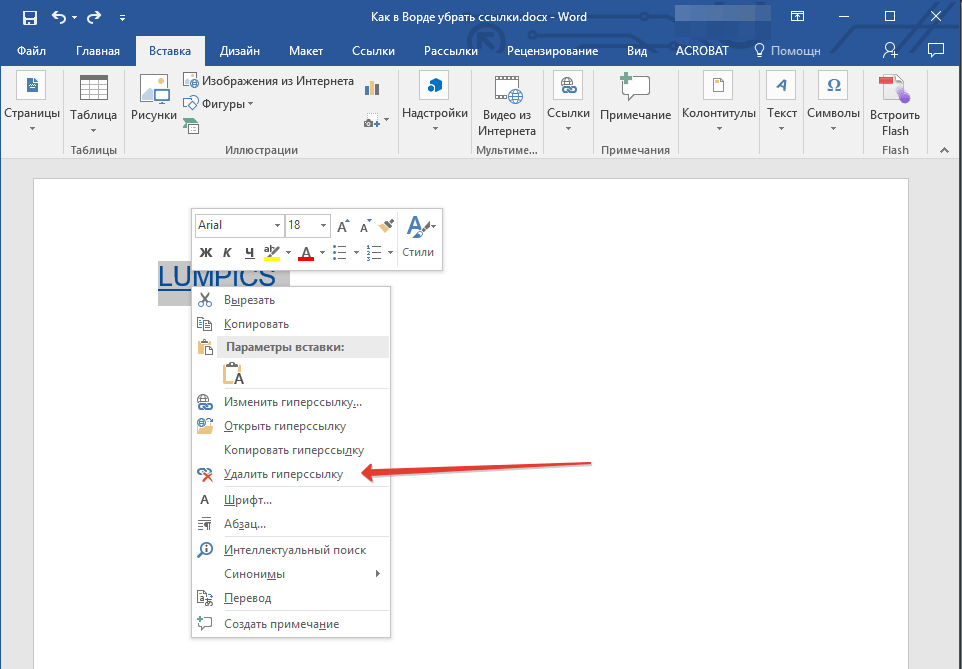Select Удалить гиперссылку in the context menu
This screenshot has width=962, height=669.
pos(283,474)
